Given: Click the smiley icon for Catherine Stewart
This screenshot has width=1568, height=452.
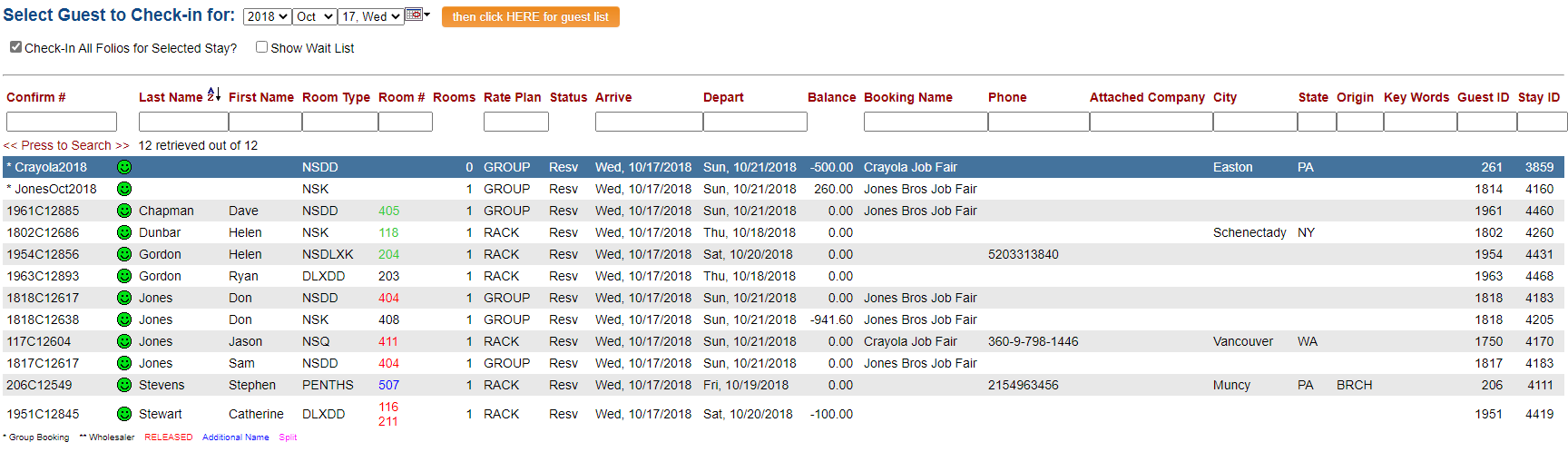Looking at the screenshot, I should point(124,414).
